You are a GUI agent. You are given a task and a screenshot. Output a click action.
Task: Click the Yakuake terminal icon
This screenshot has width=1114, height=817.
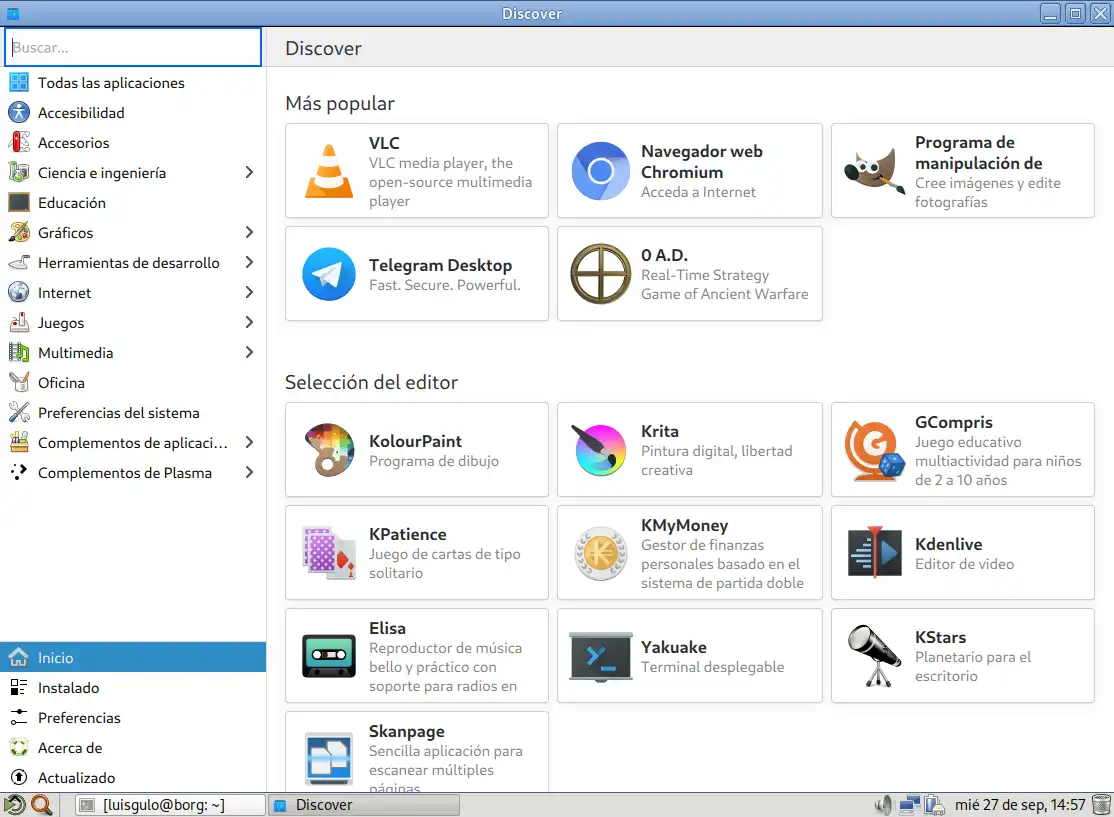tap(600, 656)
